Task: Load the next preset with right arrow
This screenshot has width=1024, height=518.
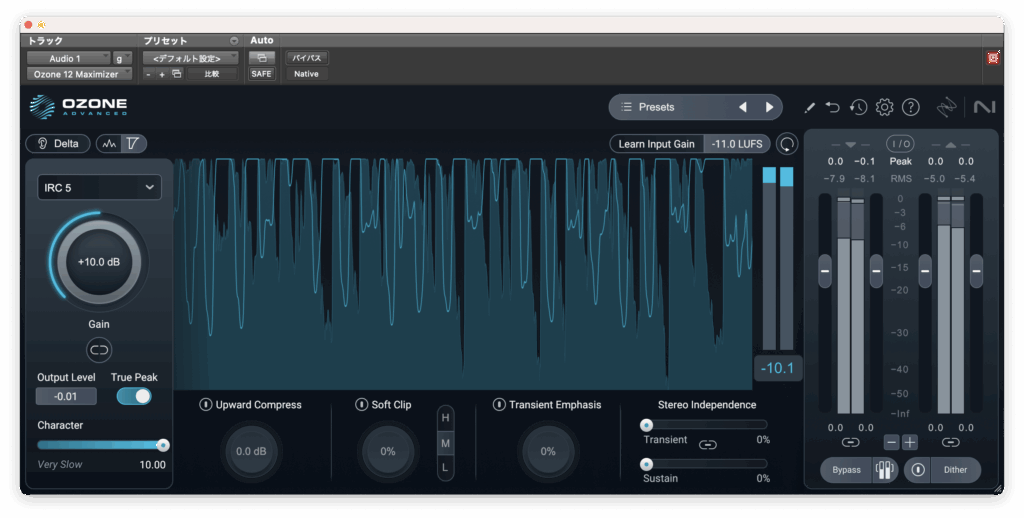Action: click(x=769, y=107)
